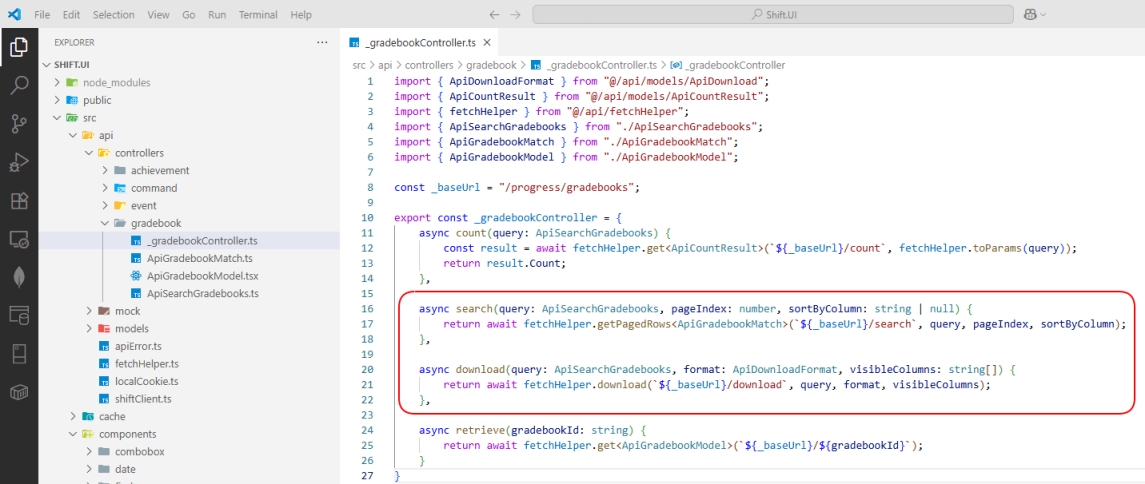Expand the cache folder
Viewport: 1145px width, 484px height.
pyautogui.click(x=73, y=416)
